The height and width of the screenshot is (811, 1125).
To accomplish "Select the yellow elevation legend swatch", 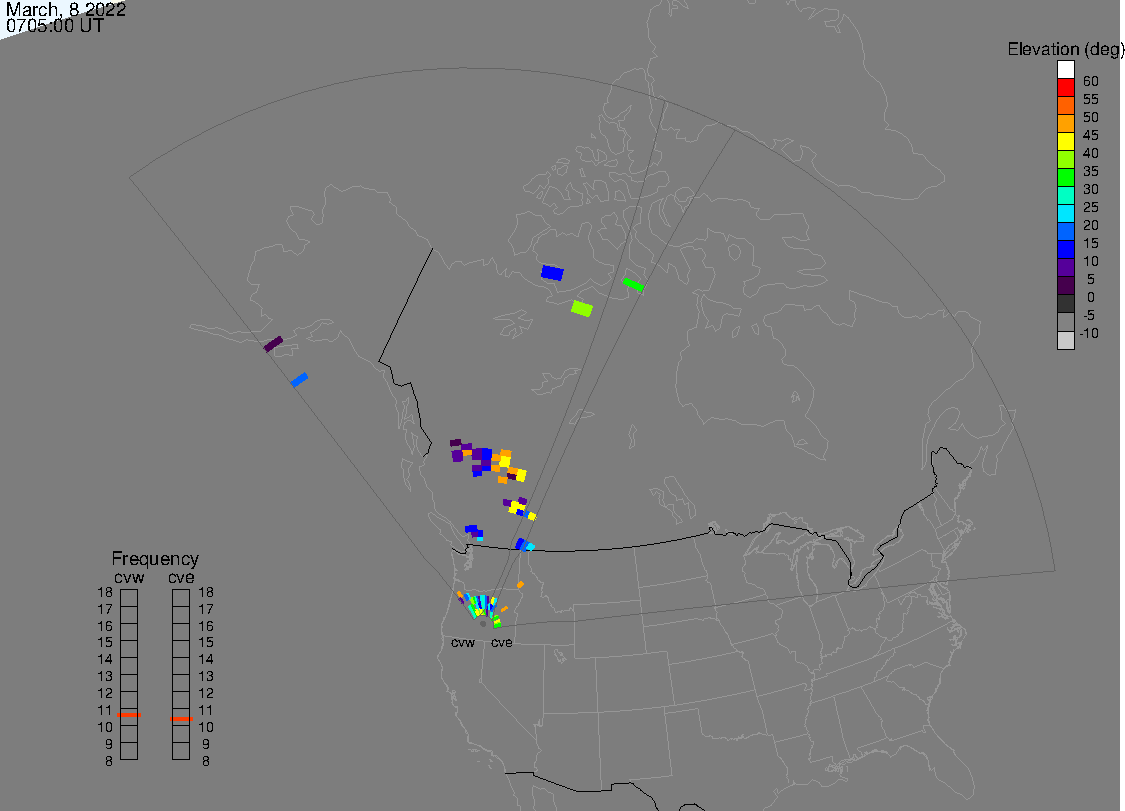I will pyautogui.click(x=1065, y=141).
